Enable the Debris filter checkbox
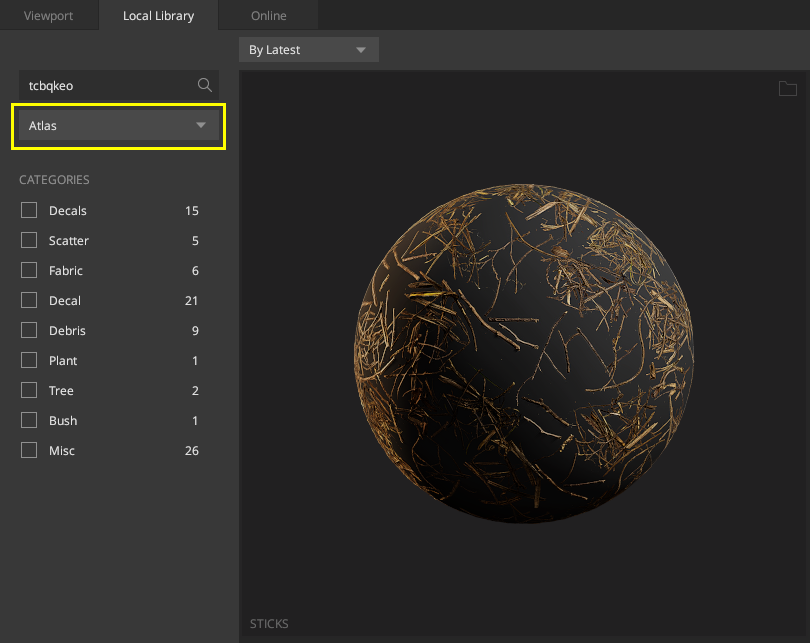810x643 pixels. coord(29,330)
